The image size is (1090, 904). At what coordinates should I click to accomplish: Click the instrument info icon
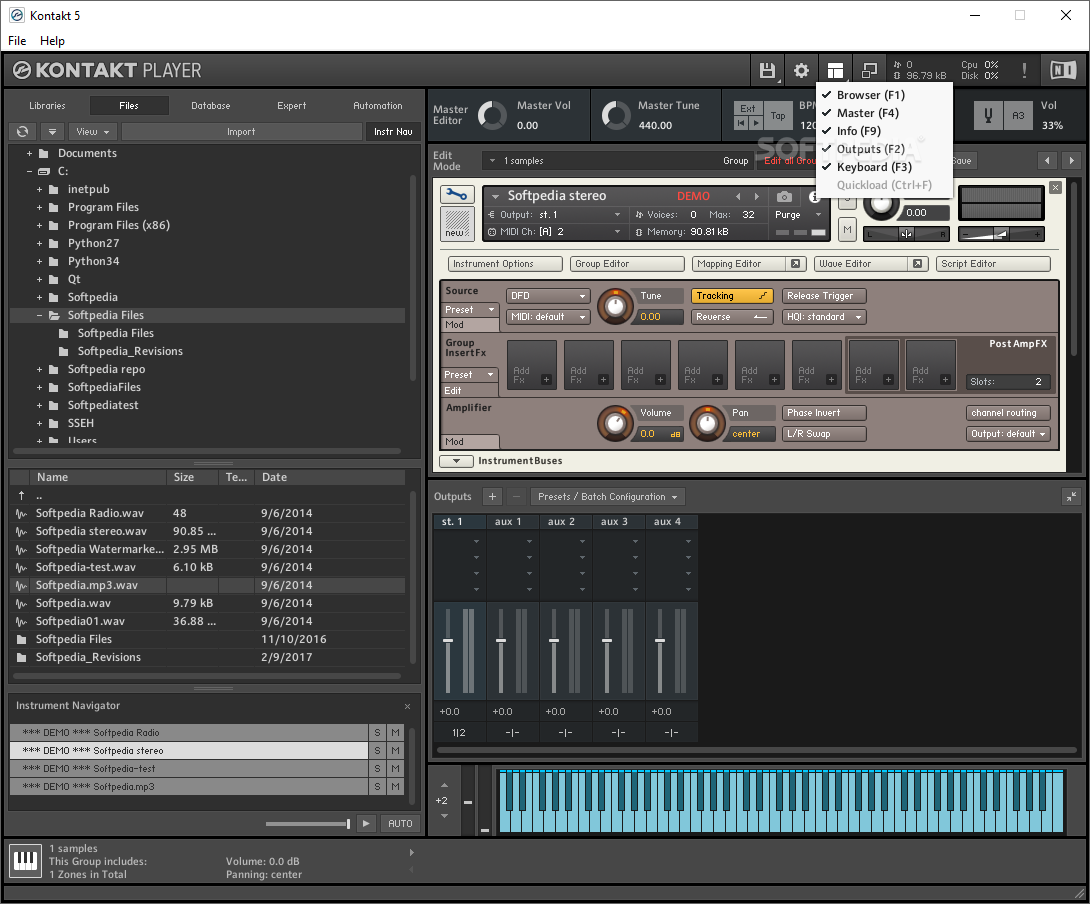[x=814, y=197]
